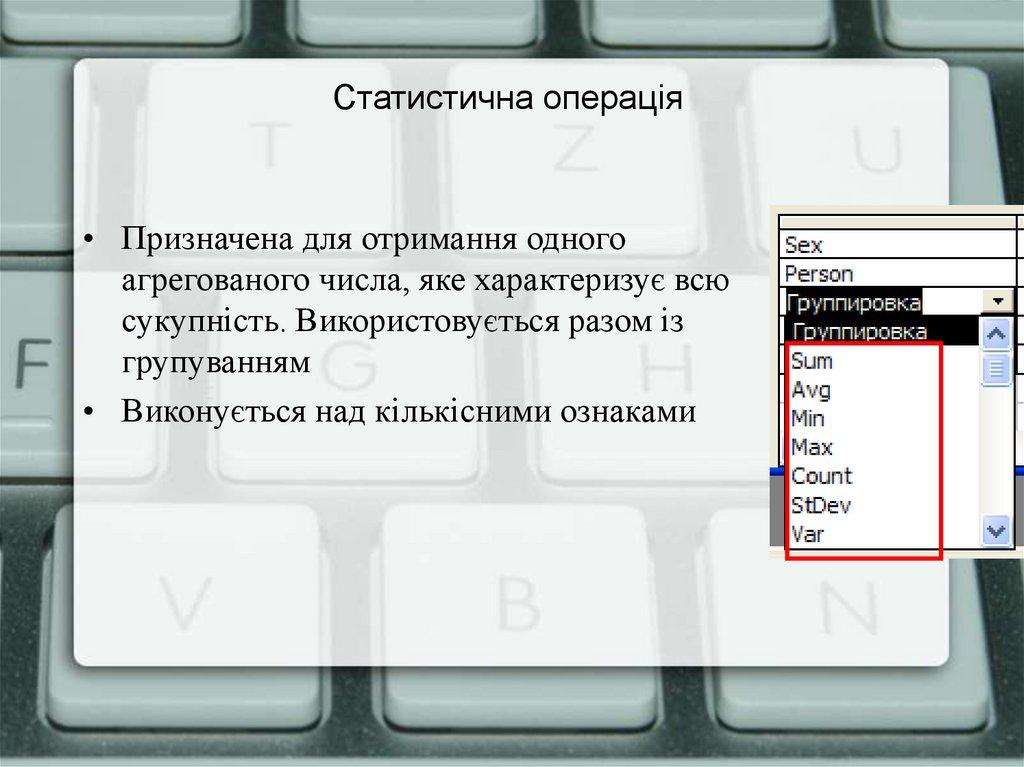Select Avg statistical function

tap(812, 390)
